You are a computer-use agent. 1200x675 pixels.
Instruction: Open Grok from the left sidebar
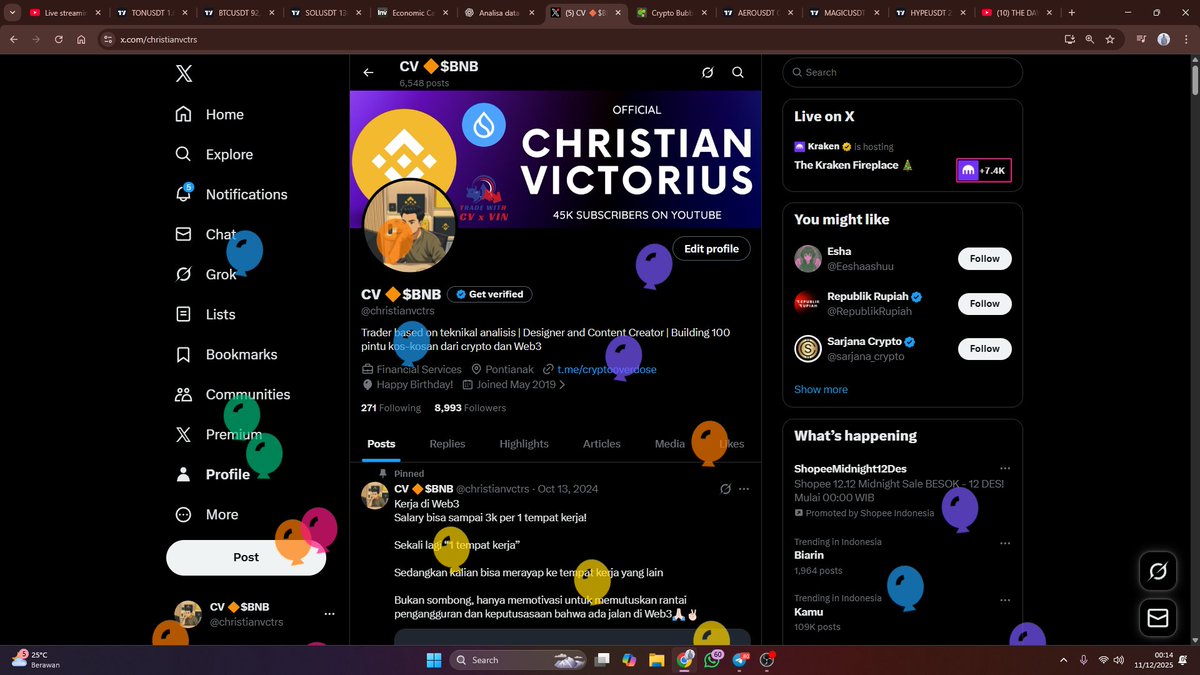pyautogui.click(x=220, y=274)
